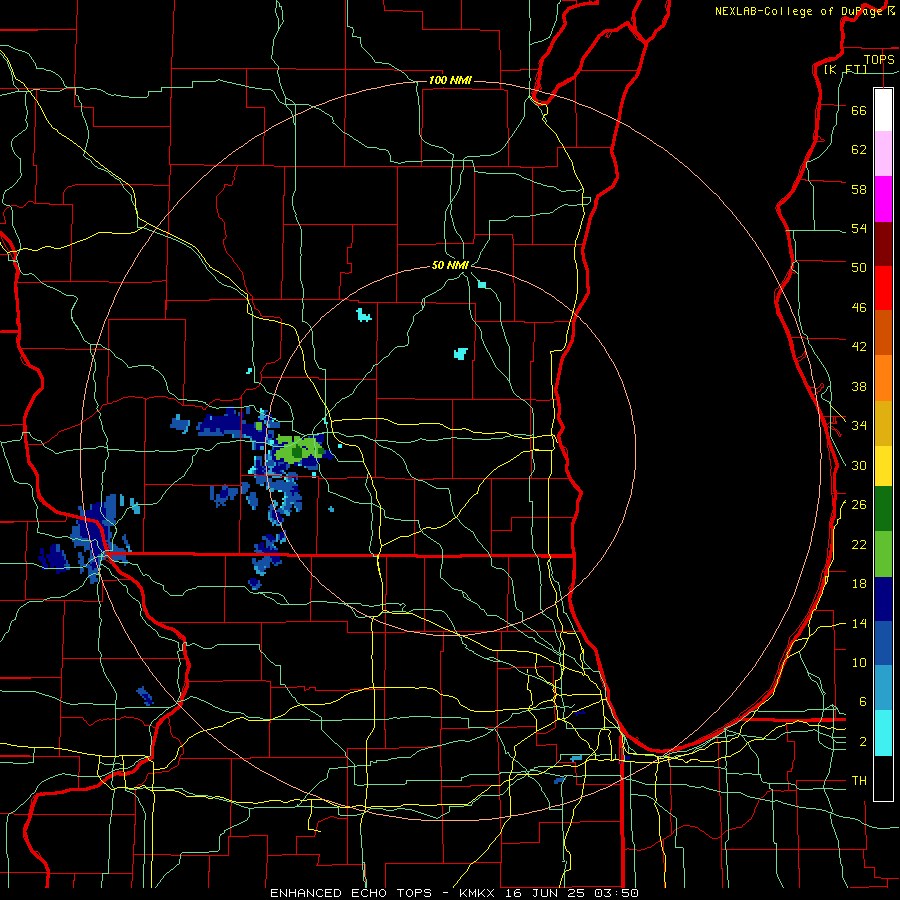Image resolution: width=900 pixels, height=900 pixels.
Task: Click the "62" value on the scale
Action: 859,150
